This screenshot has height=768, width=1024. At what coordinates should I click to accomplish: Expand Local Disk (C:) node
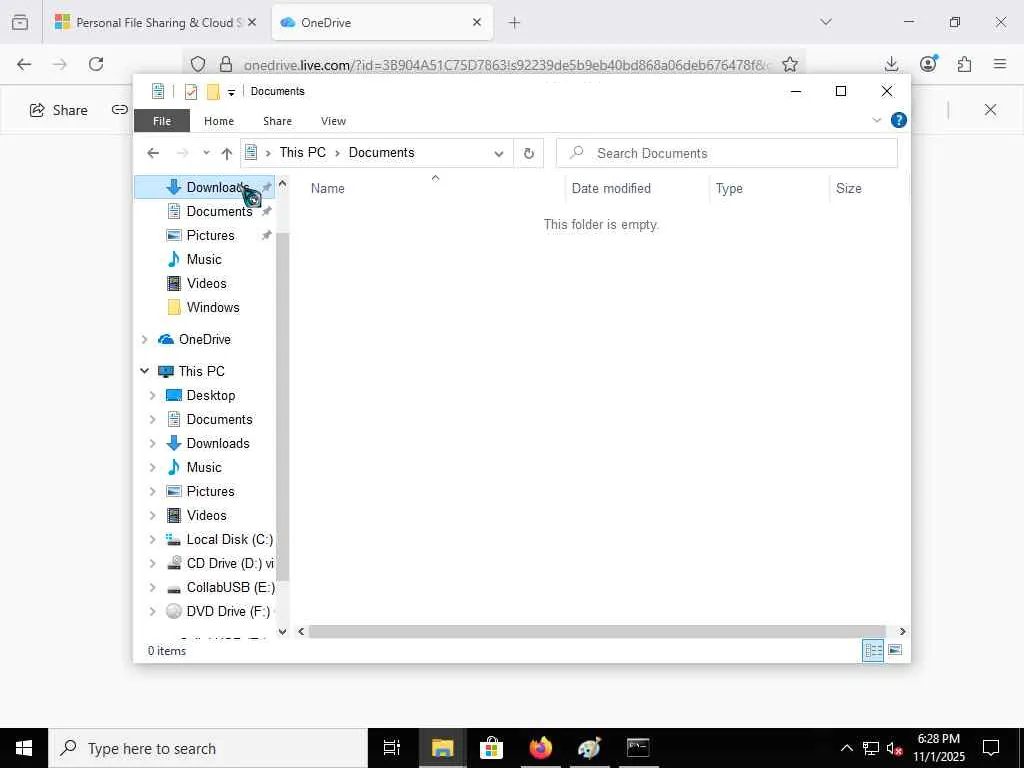[152, 539]
